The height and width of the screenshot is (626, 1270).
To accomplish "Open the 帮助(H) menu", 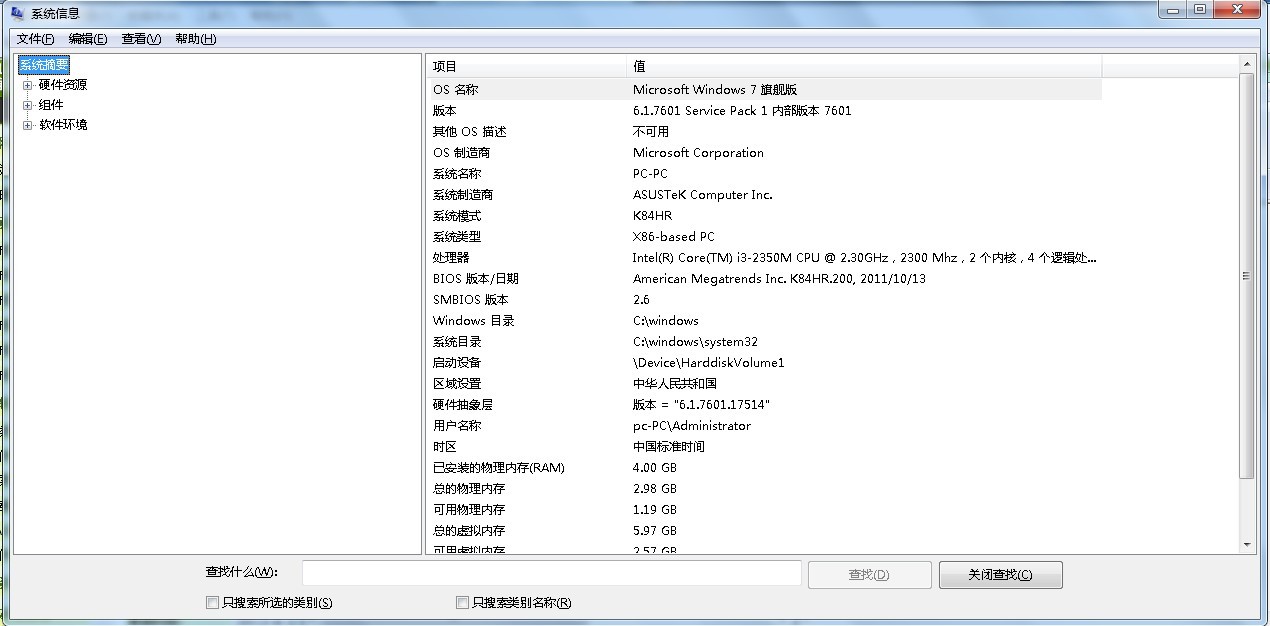I will (x=195, y=39).
